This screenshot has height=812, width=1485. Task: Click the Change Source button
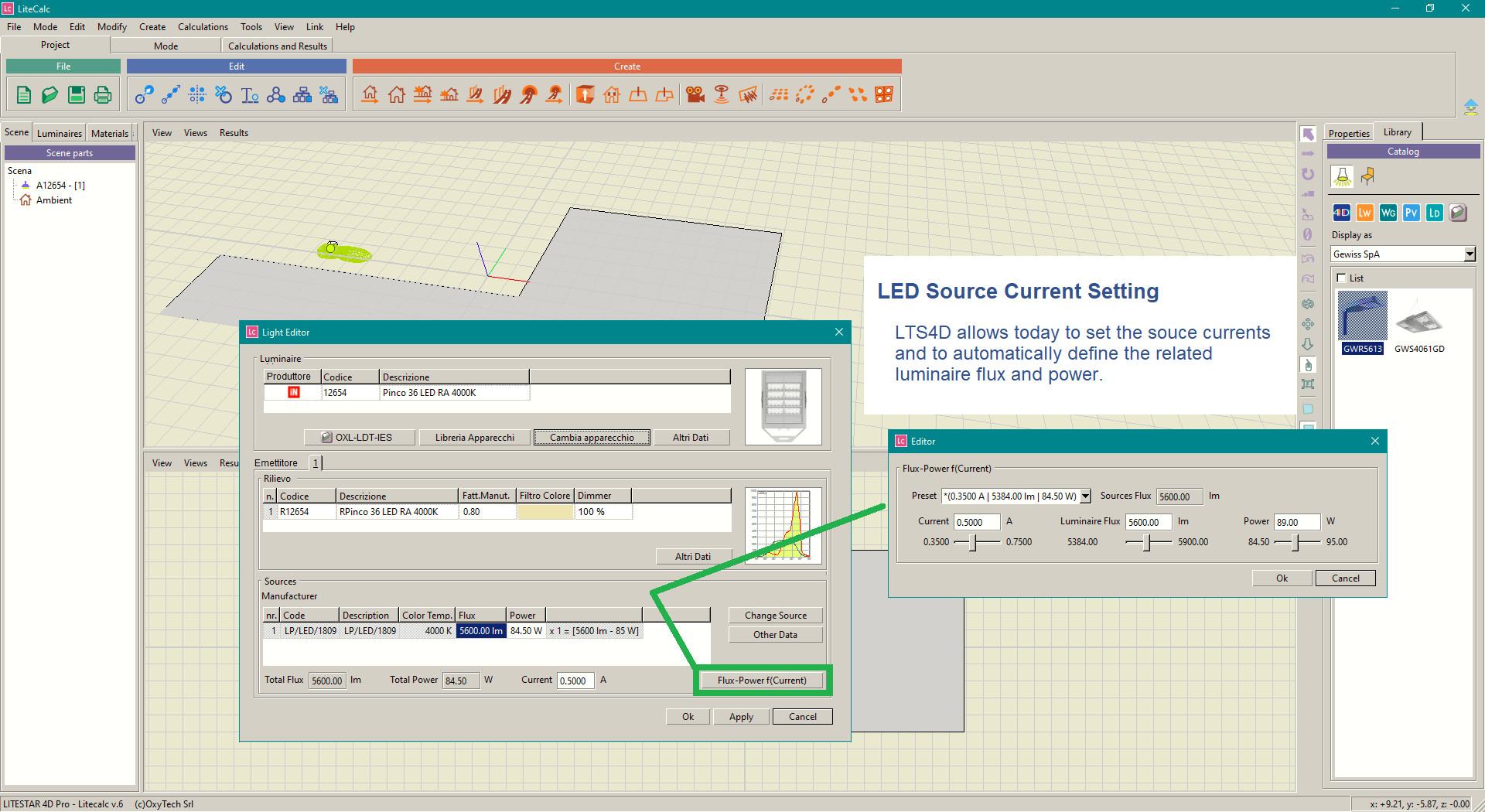tap(775, 616)
